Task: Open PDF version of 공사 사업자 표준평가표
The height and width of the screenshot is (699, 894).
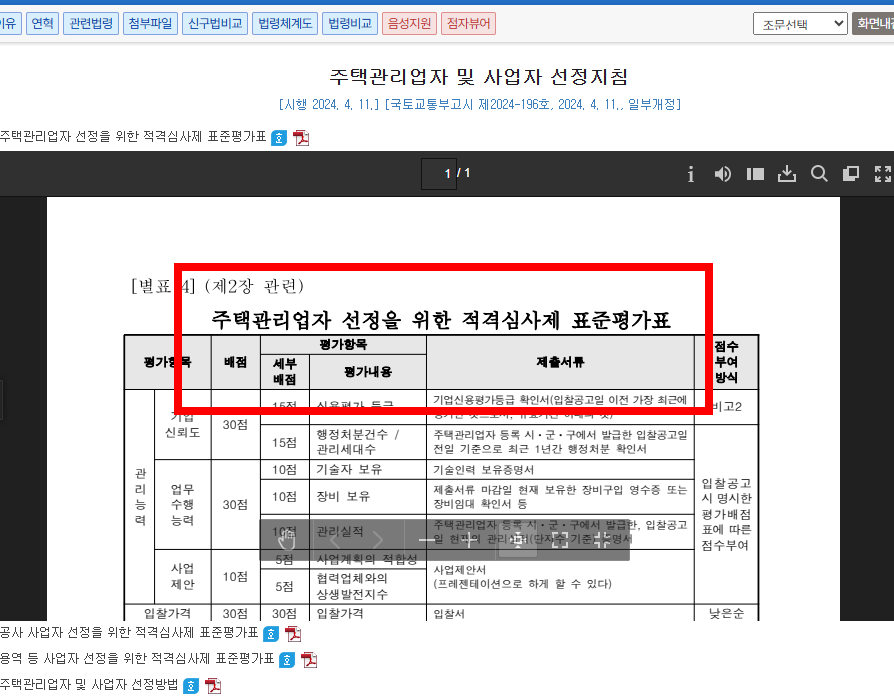Action: tap(293, 632)
